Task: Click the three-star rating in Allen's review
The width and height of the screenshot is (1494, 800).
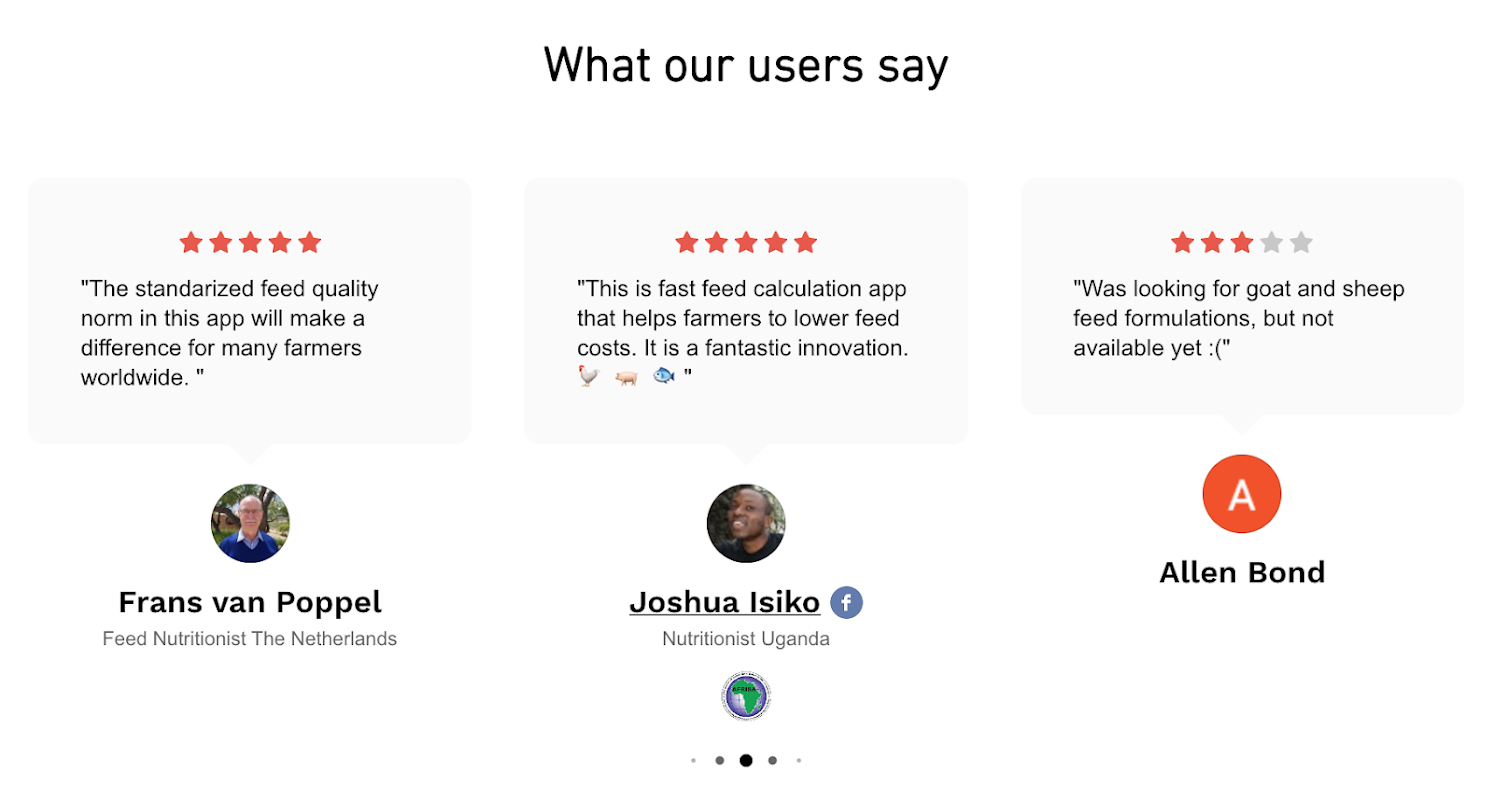Action: (1241, 242)
